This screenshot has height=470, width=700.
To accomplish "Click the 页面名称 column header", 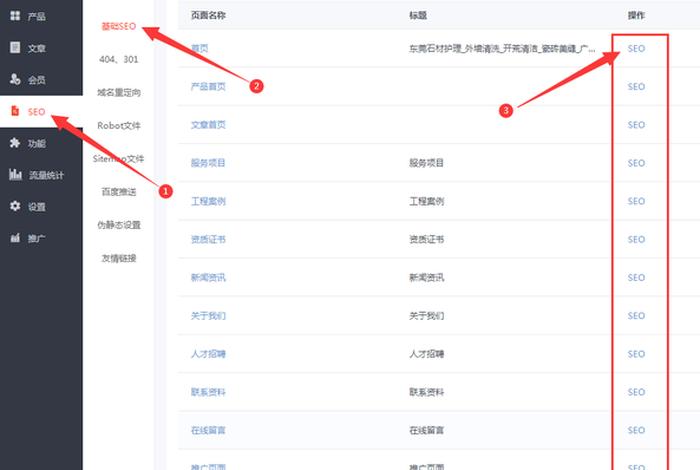I will (208, 15).
